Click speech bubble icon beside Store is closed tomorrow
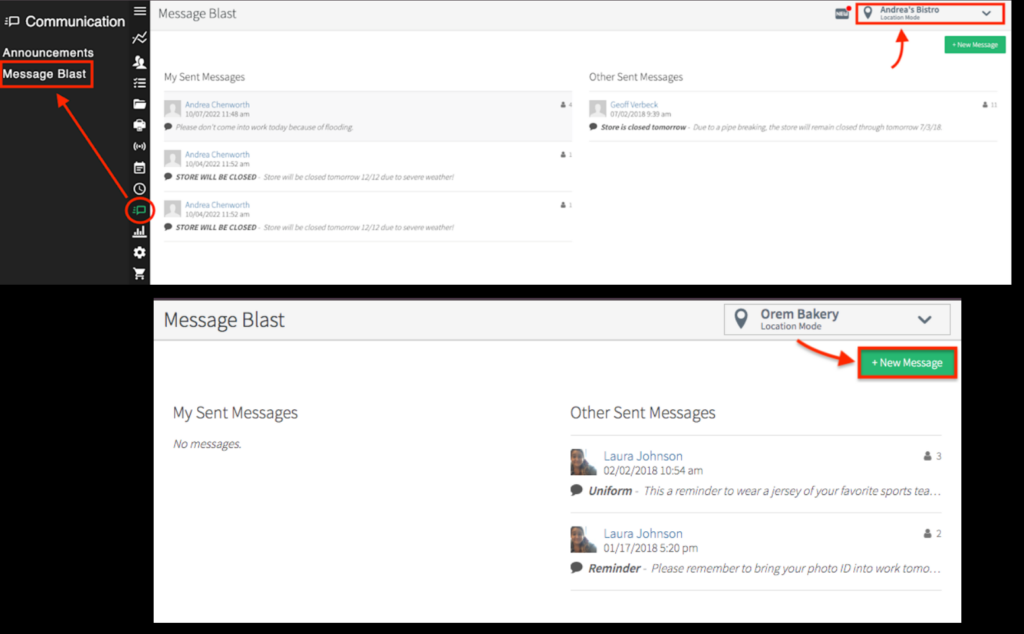The height and width of the screenshot is (634, 1024). tap(593, 127)
